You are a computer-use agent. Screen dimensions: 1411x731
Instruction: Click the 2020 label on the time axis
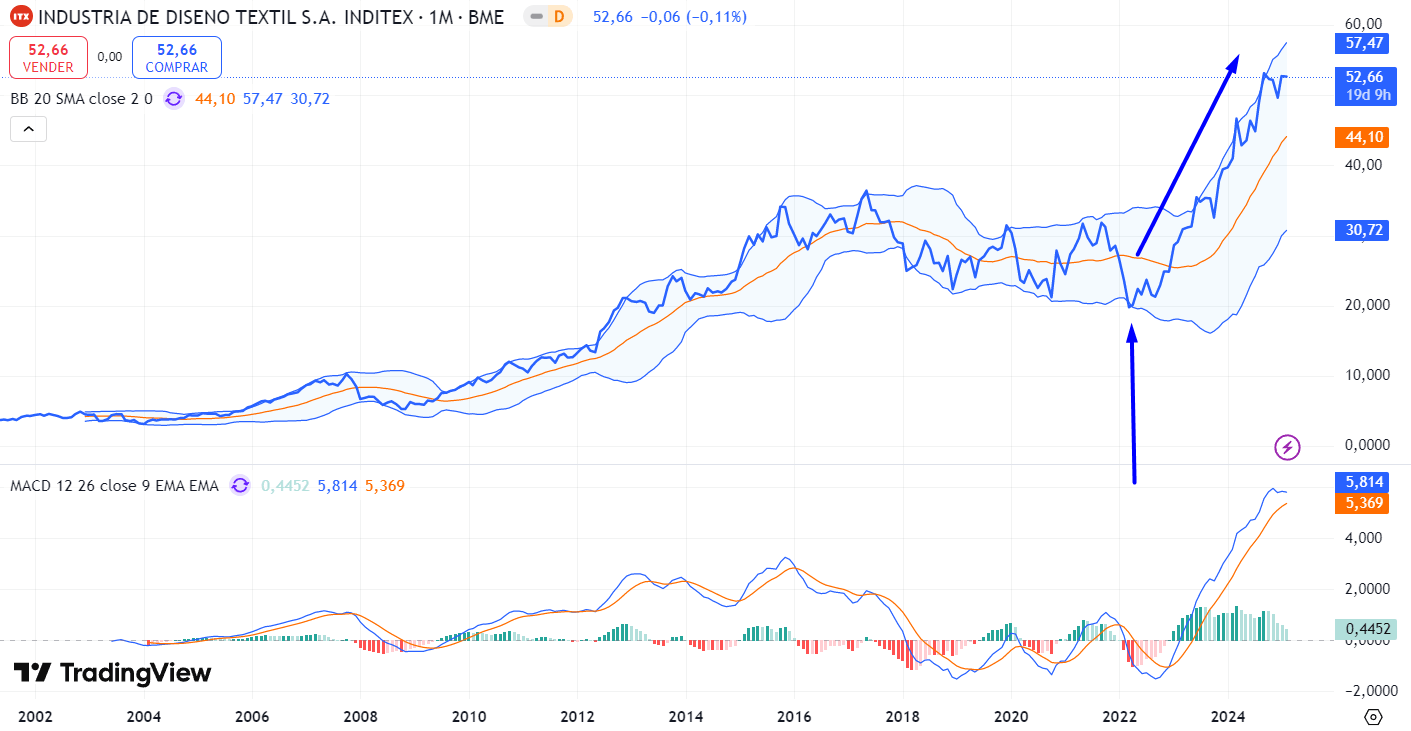click(1011, 716)
